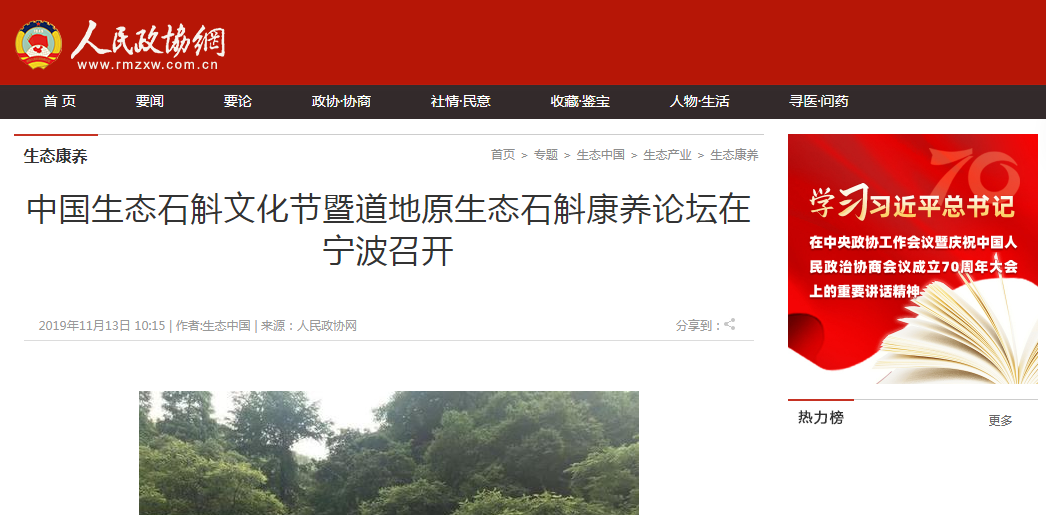Open the 更多 link beside 热力榜
The image size is (1046, 515).
[1000, 420]
